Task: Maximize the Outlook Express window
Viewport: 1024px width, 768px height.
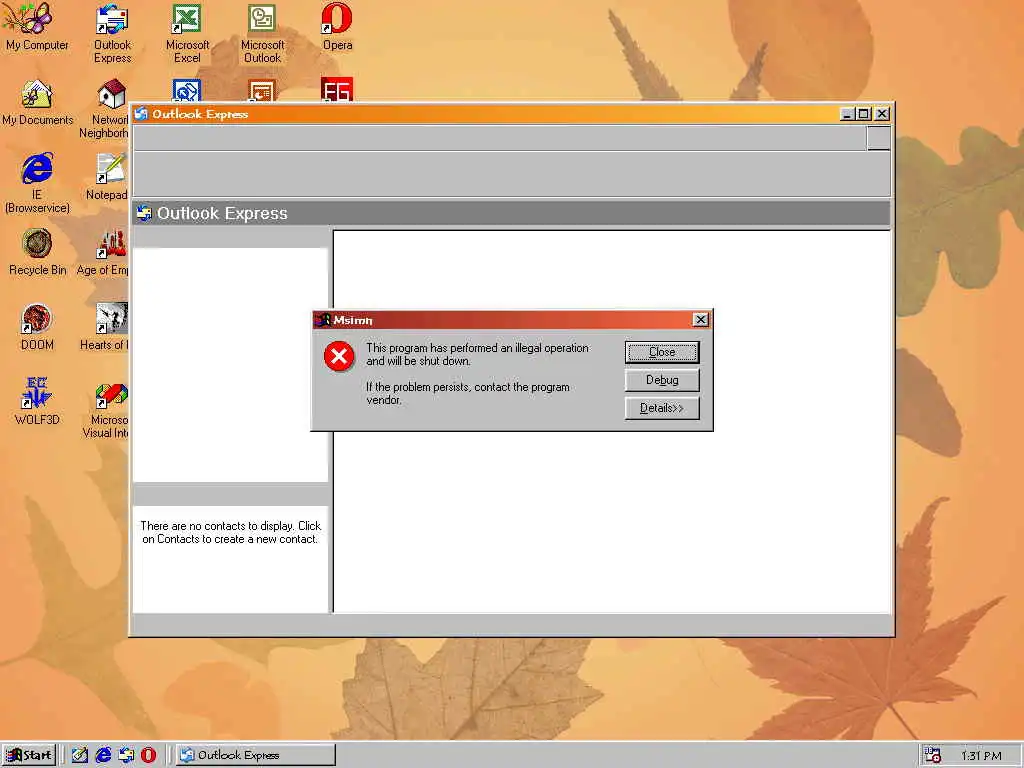Action: [863, 114]
